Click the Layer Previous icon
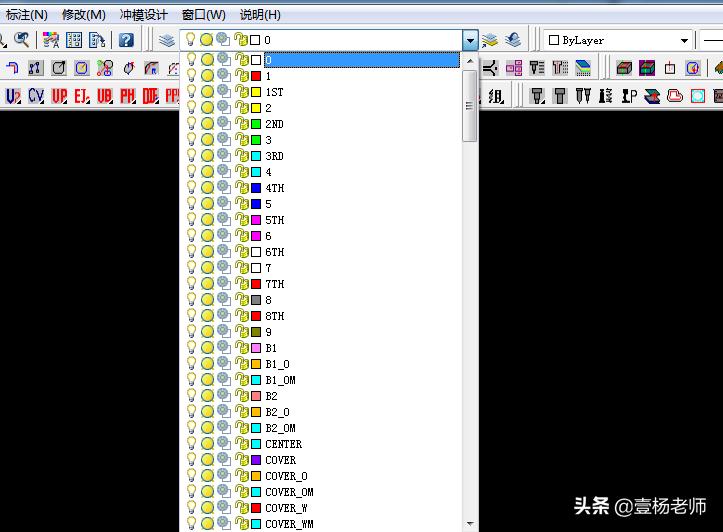This screenshot has width=723, height=532. (x=513, y=40)
